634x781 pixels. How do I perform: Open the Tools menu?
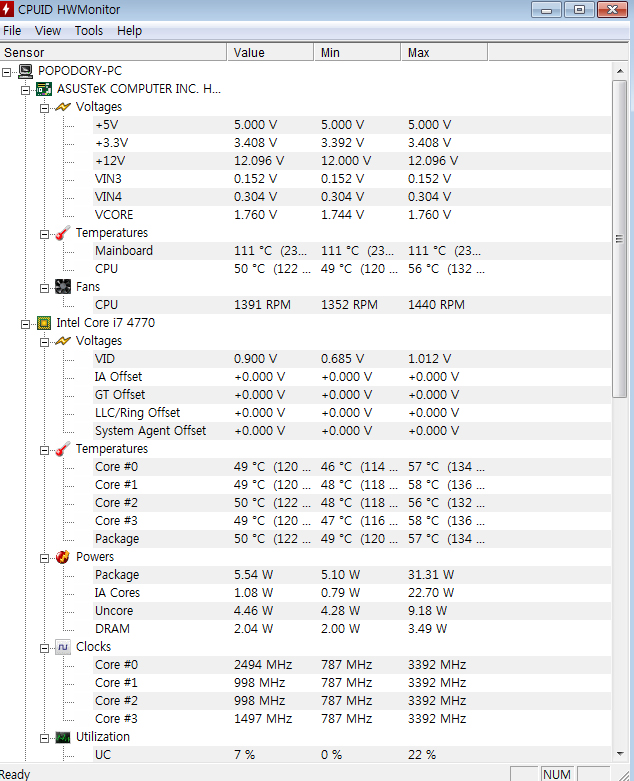88,31
